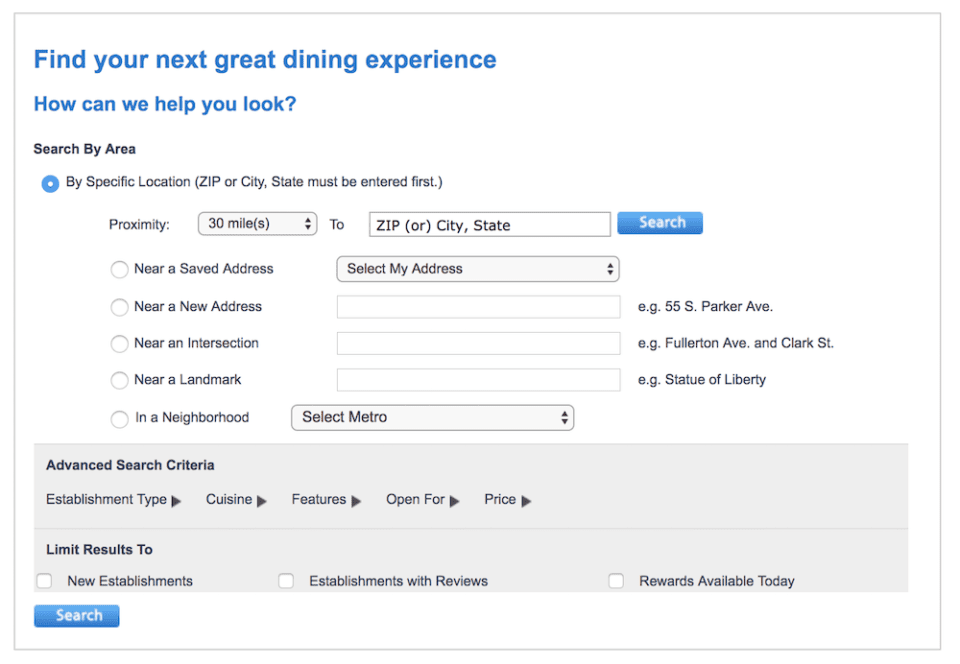960x664 pixels.
Task: Click the ZIP or City, State field
Action: click(488, 224)
